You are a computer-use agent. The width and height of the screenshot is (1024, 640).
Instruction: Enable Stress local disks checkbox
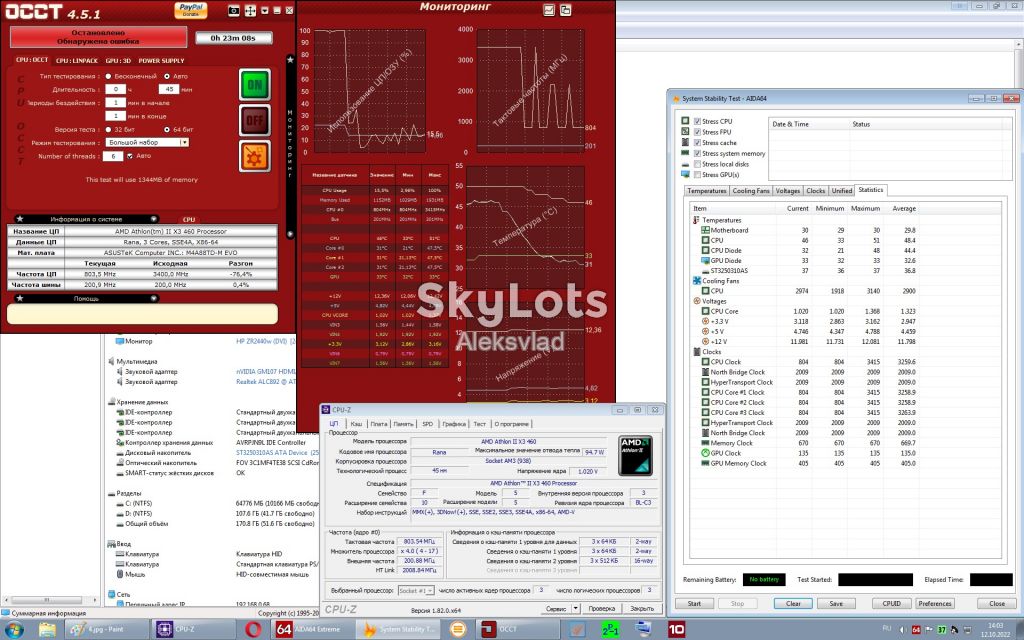coord(697,164)
